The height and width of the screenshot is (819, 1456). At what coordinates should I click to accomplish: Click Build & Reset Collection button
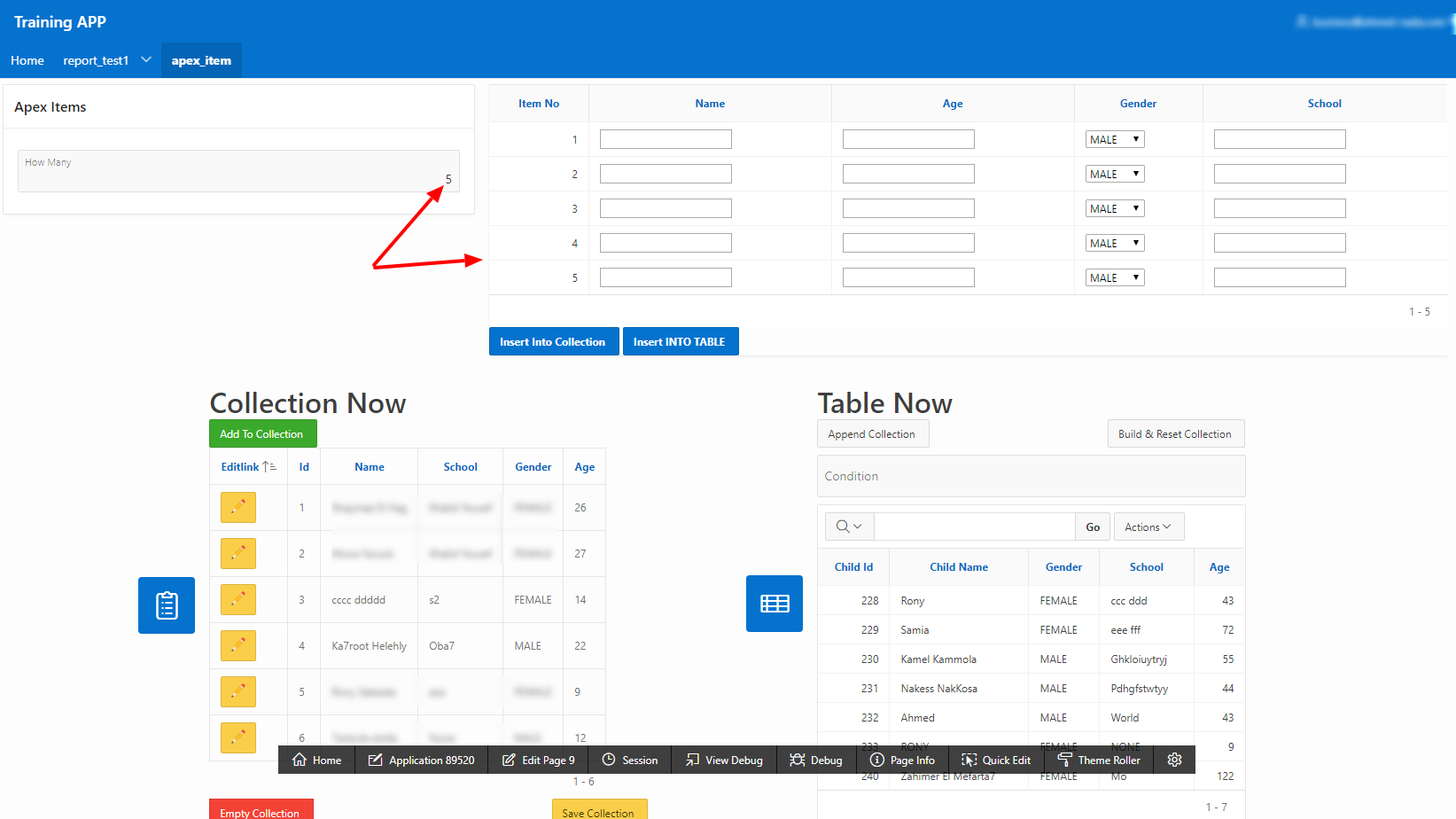coord(1175,433)
